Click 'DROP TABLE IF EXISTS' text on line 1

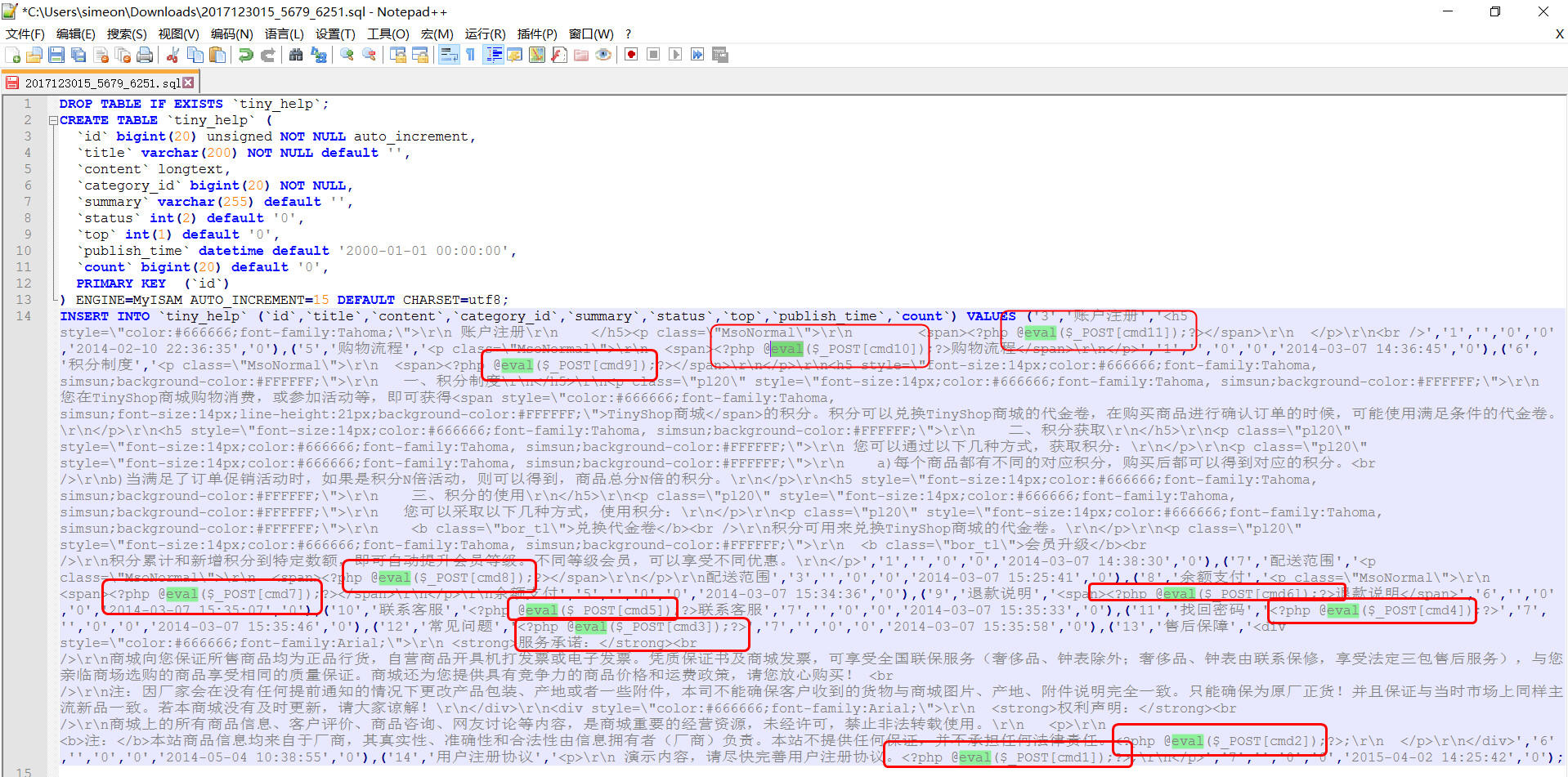(x=141, y=104)
